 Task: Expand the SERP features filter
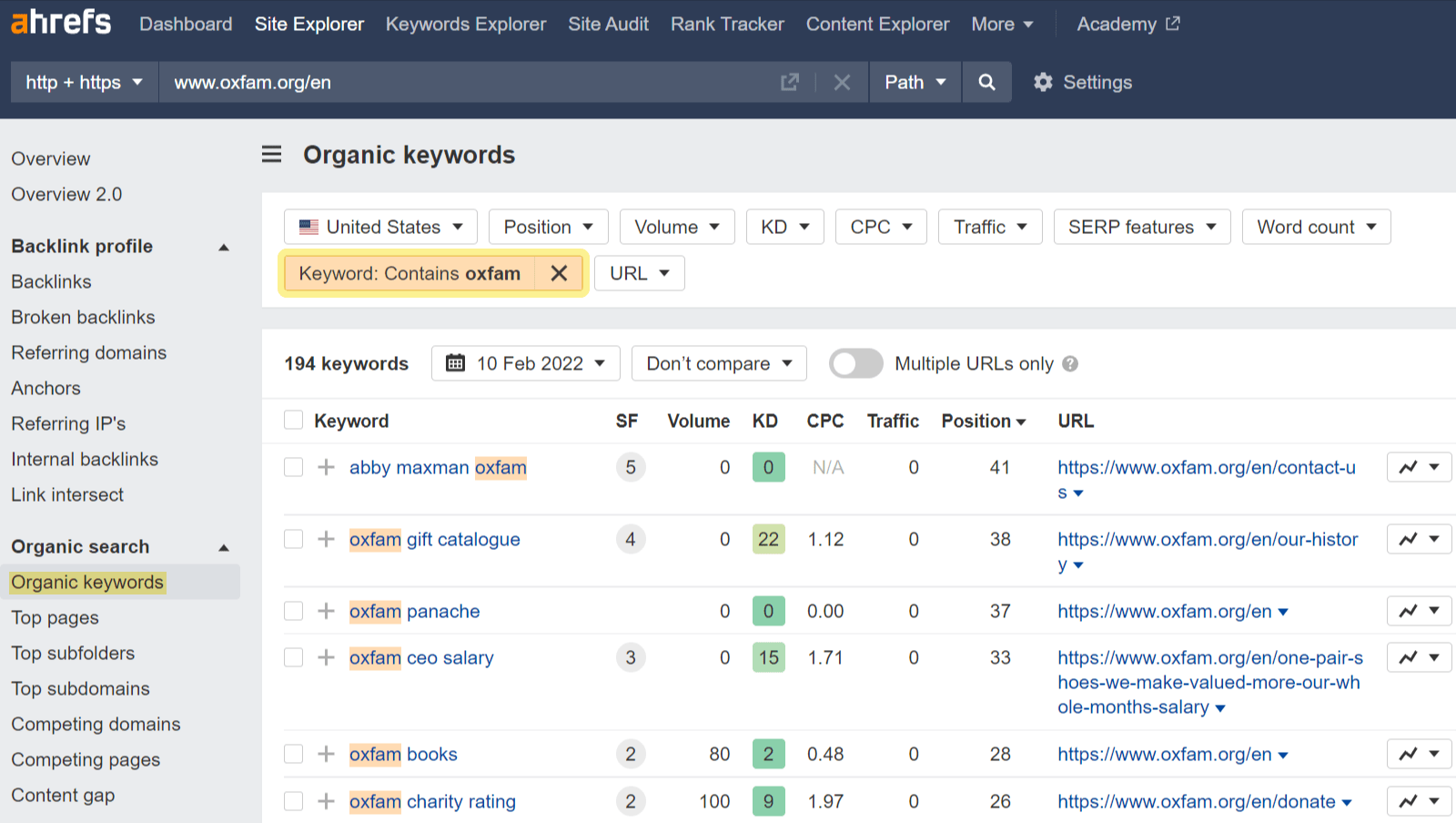point(1141,227)
